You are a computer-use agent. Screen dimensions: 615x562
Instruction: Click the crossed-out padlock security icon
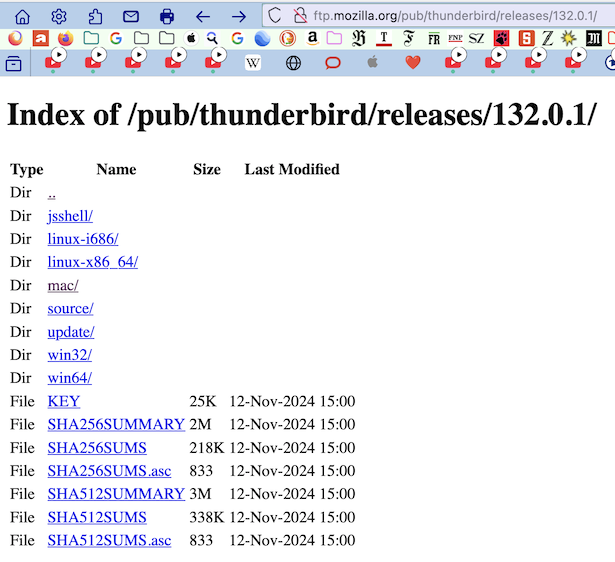pos(300,16)
